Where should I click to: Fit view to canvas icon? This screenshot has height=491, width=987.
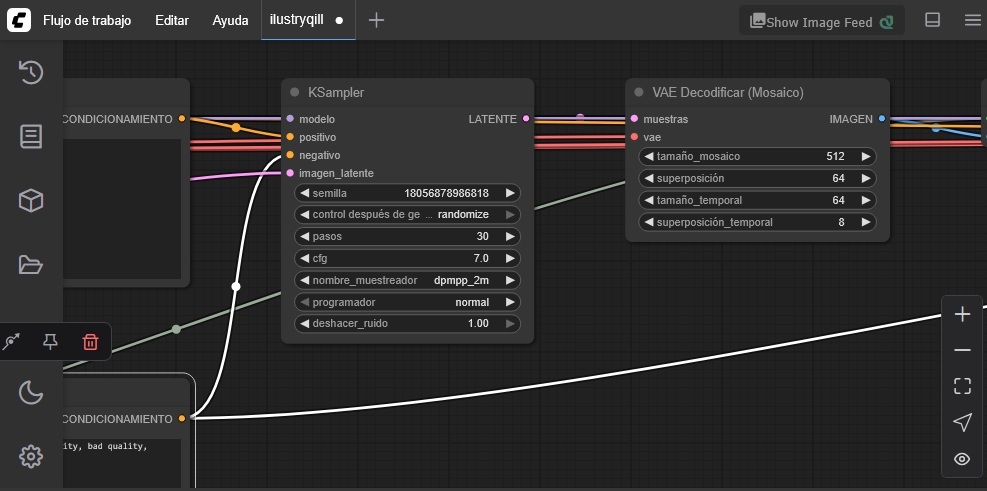[962, 386]
